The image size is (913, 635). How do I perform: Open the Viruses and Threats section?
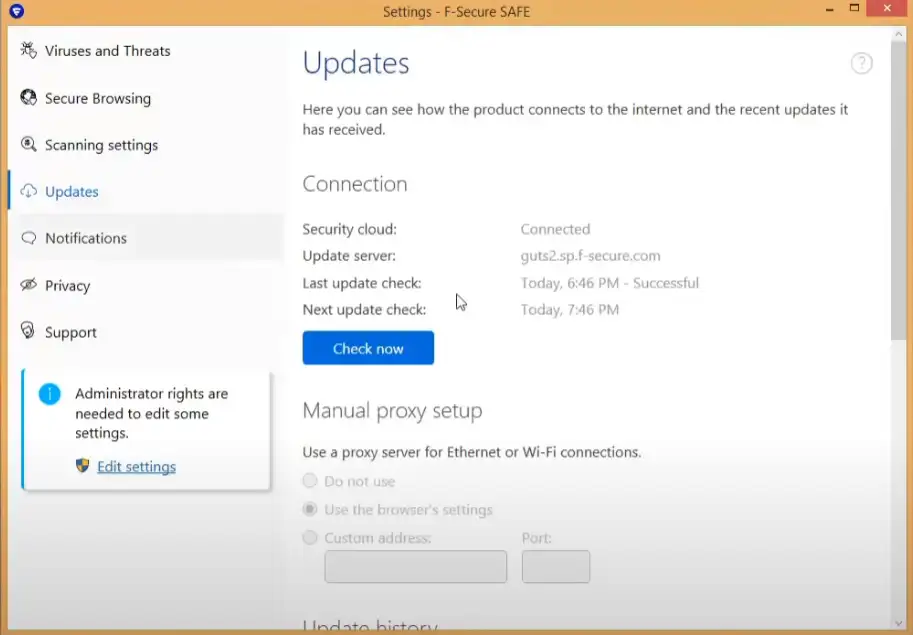point(107,51)
